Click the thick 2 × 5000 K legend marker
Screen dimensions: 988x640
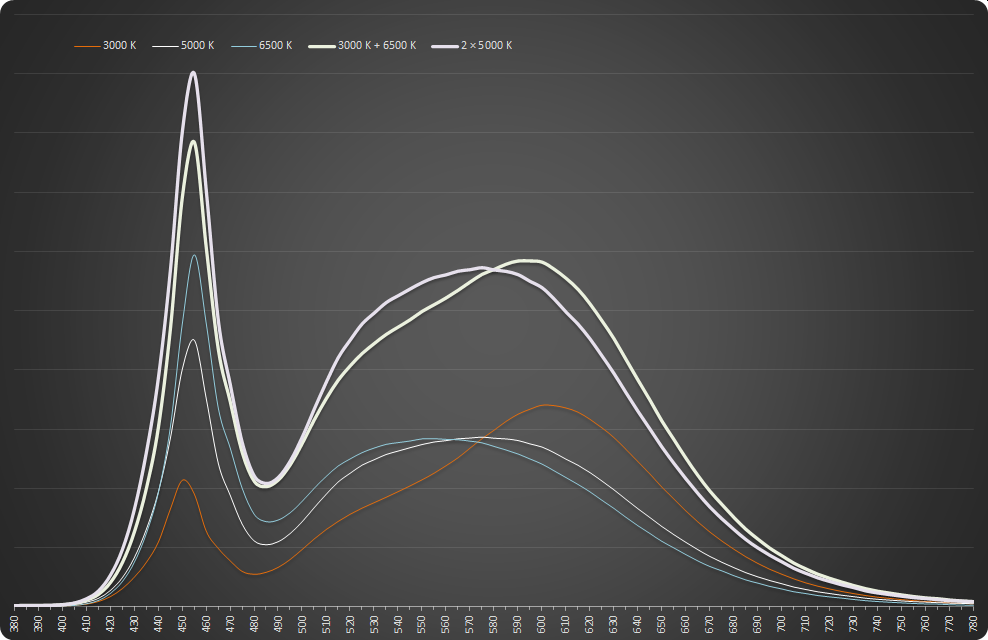coord(445,46)
